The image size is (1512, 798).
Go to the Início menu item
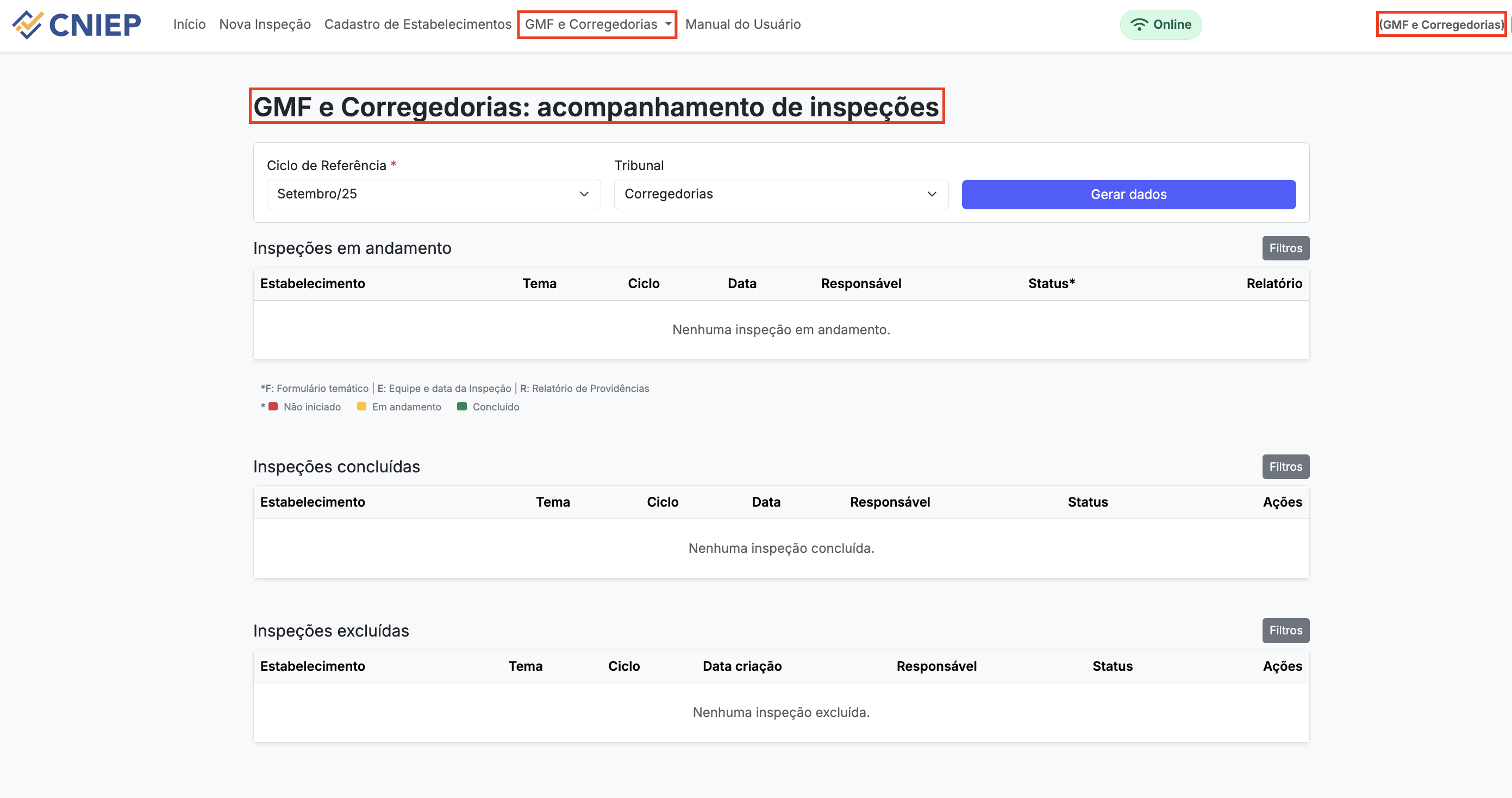[x=189, y=24]
